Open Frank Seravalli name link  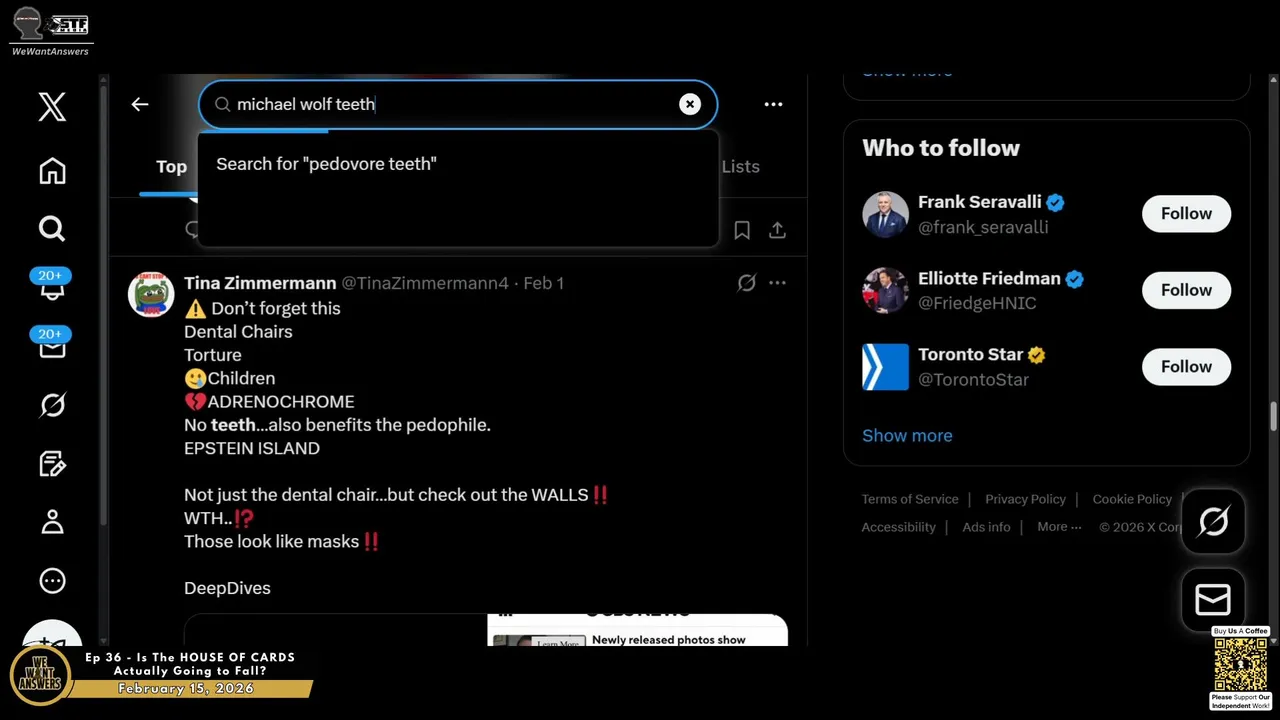pos(979,202)
